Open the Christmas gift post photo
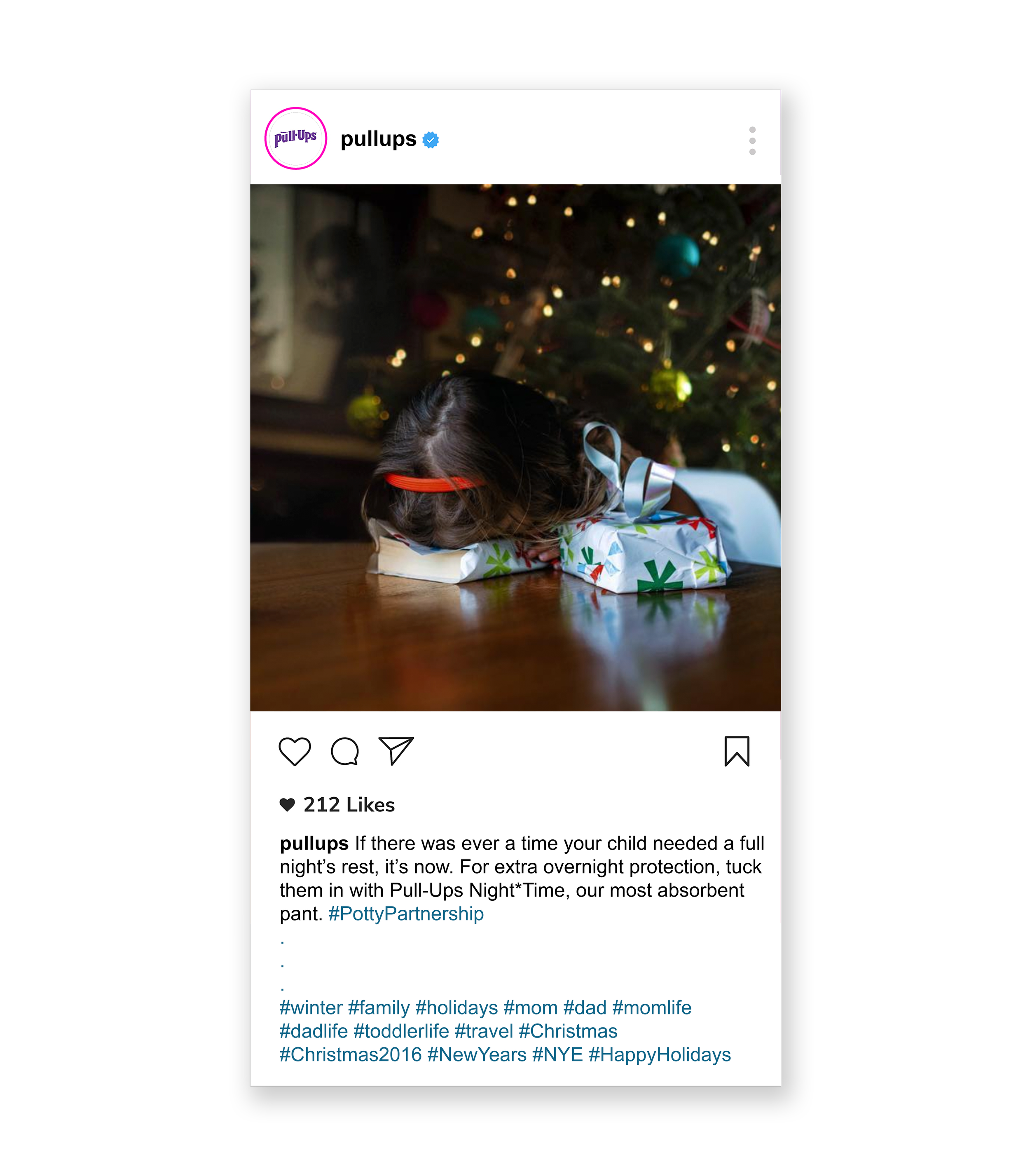1030x1176 pixels. [x=515, y=447]
